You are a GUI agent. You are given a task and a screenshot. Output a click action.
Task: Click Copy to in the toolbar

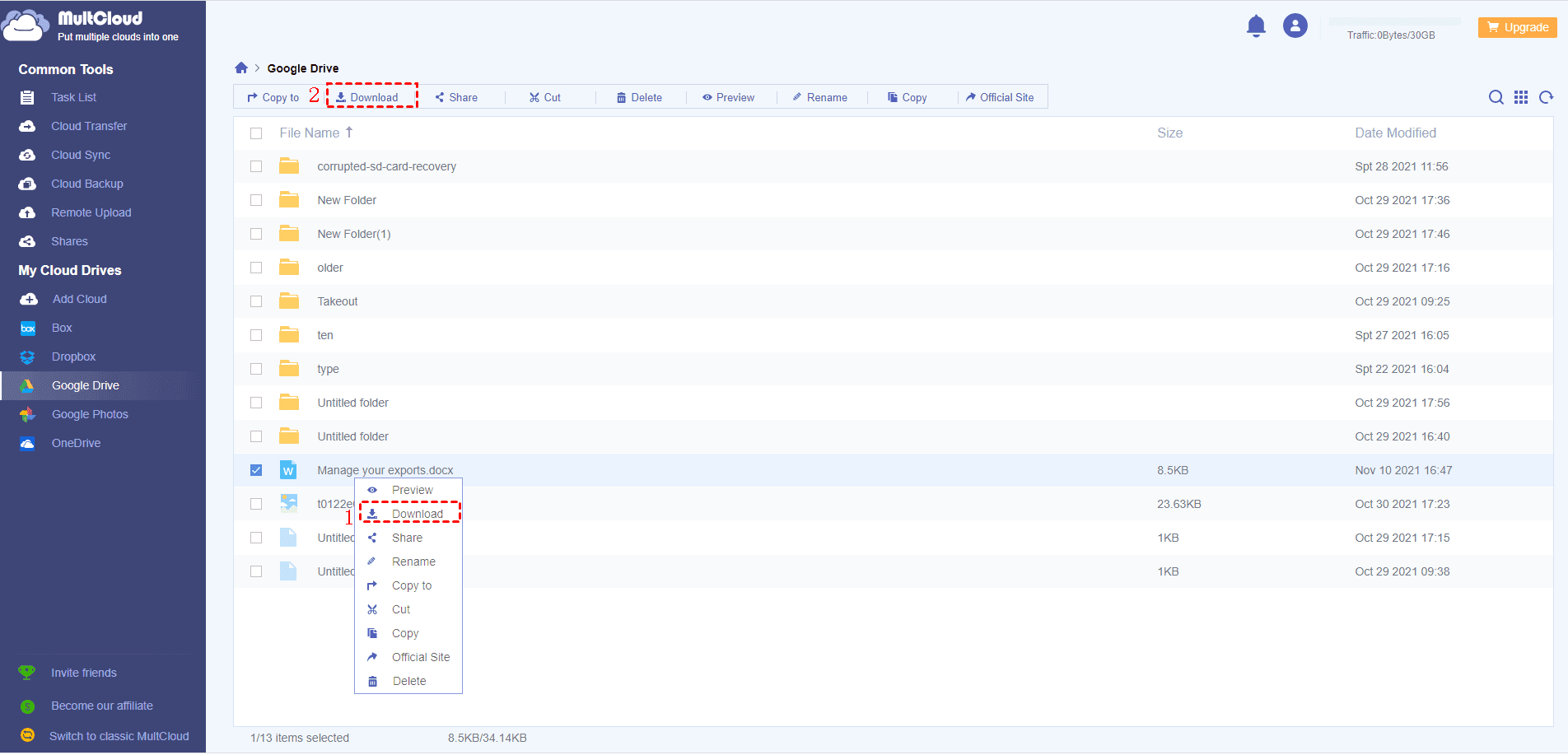click(273, 97)
